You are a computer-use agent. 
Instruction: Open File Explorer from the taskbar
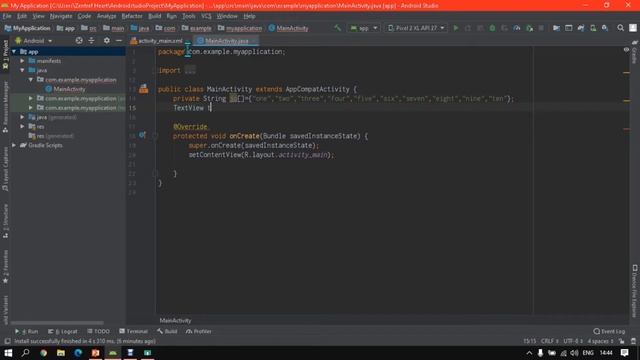[x=61, y=353]
